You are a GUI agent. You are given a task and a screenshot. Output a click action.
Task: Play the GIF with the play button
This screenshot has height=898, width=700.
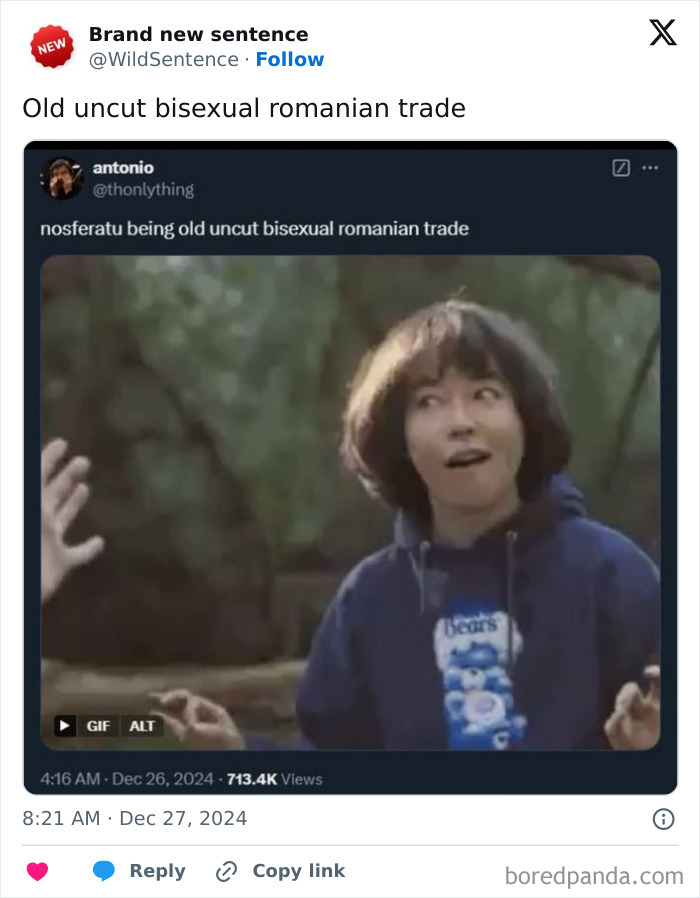pyautogui.click(x=65, y=726)
